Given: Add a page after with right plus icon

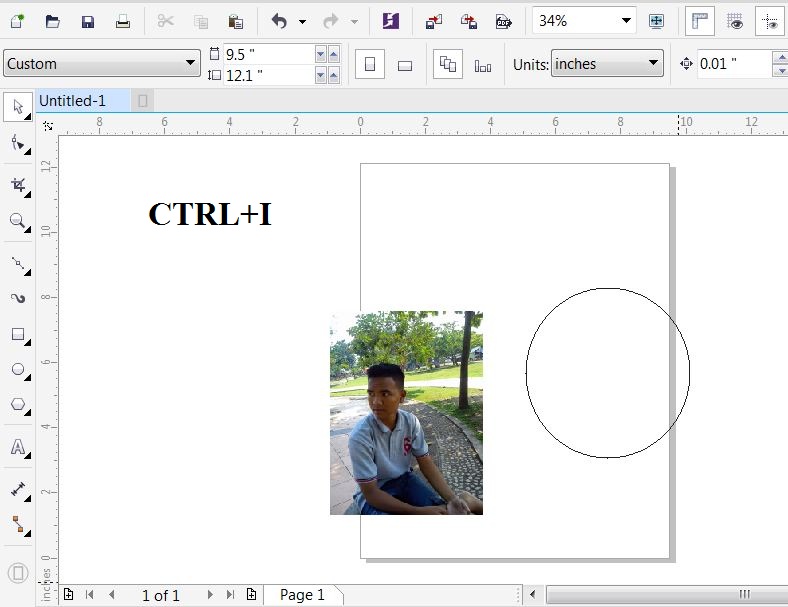Looking at the screenshot, I should 251,594.
